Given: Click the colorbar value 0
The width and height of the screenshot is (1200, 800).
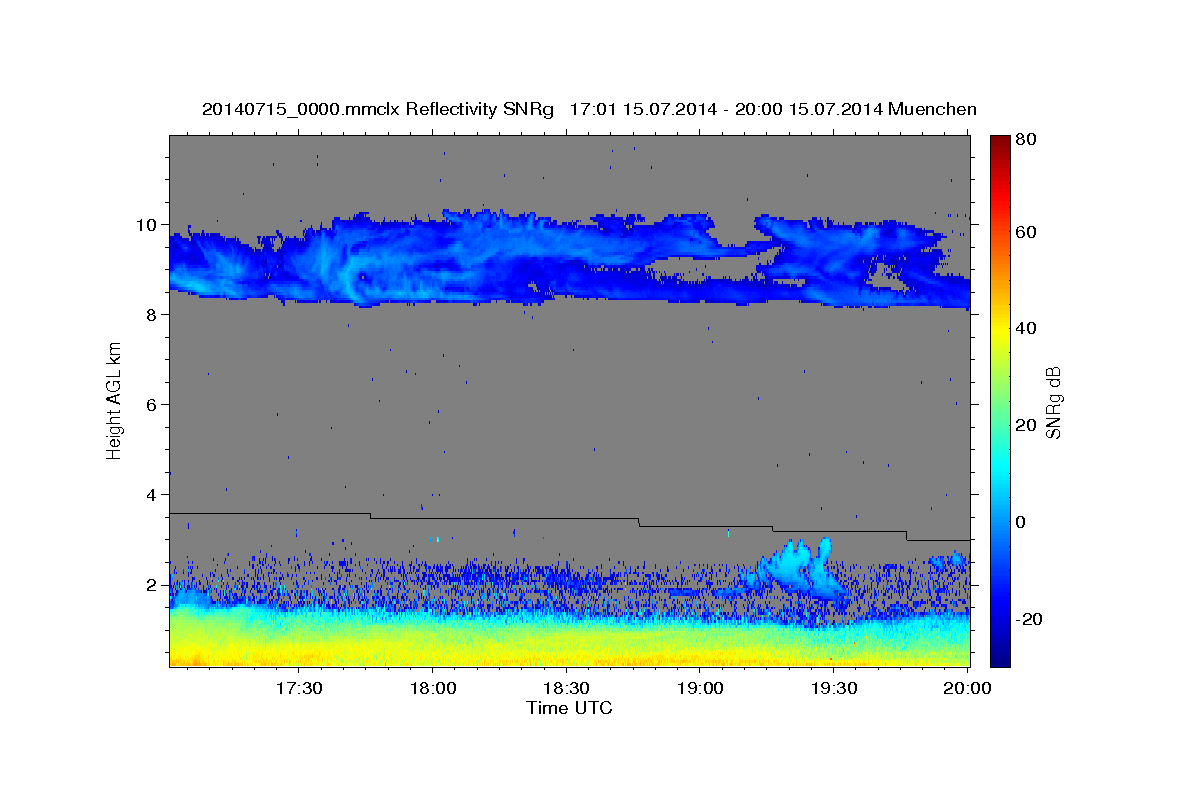Looking at the screenshot, I should pos(1021,522).
